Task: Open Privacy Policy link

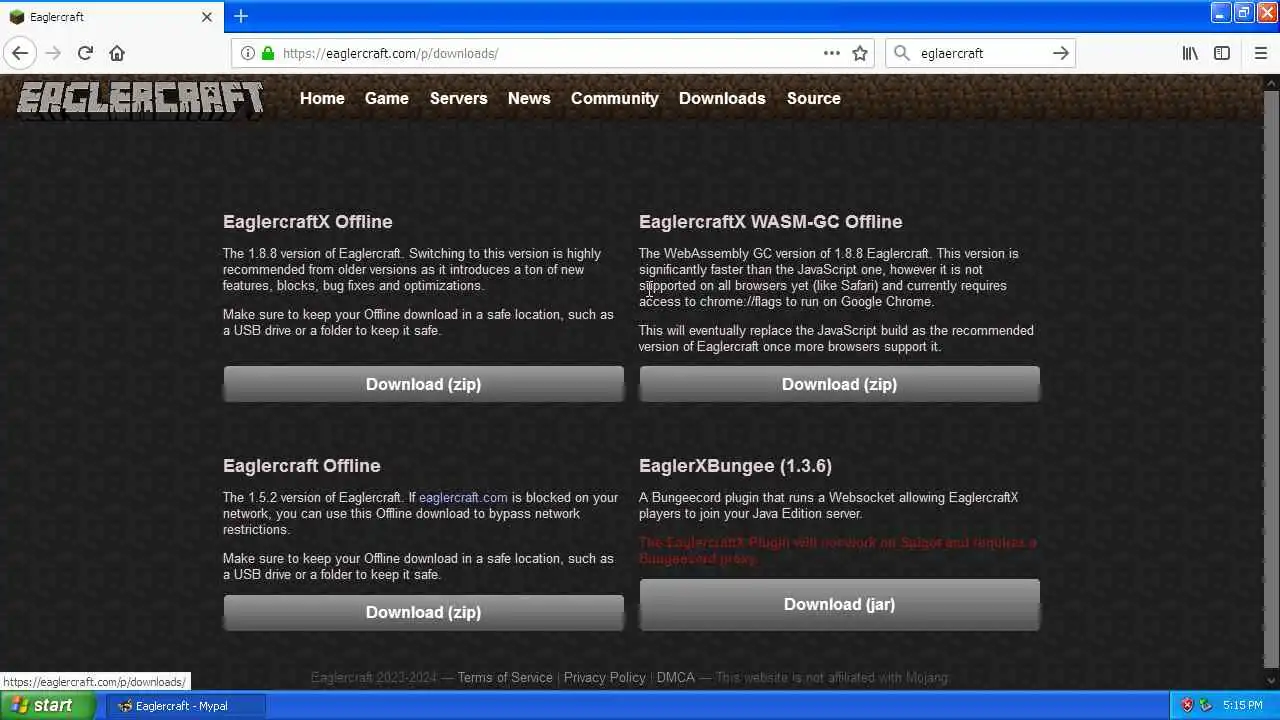Action: (604, 677)
